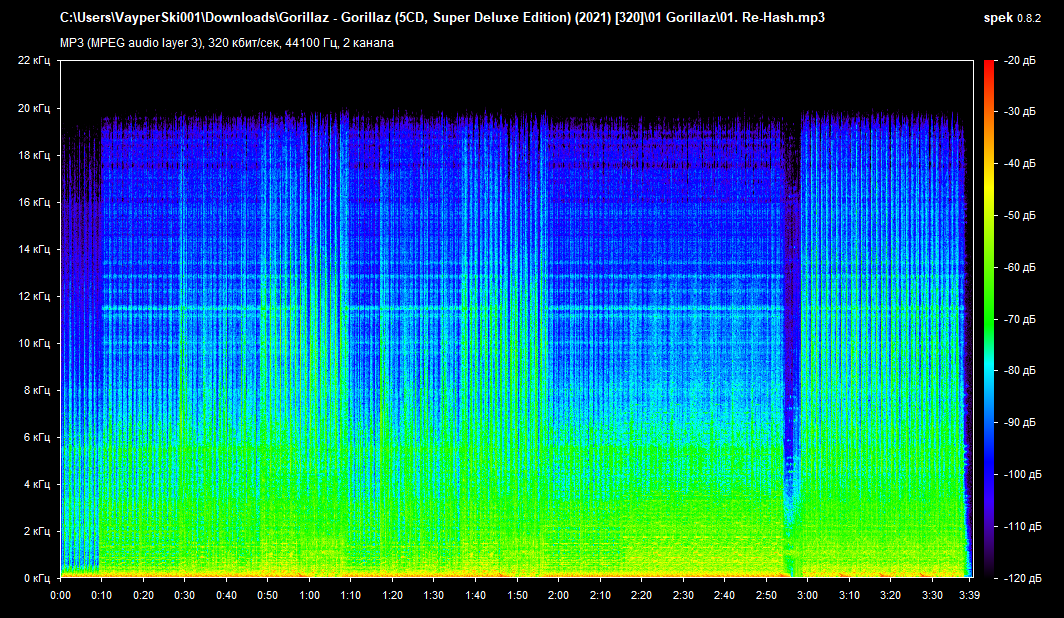Click the 2:00 time axis marker

(558, 595)
